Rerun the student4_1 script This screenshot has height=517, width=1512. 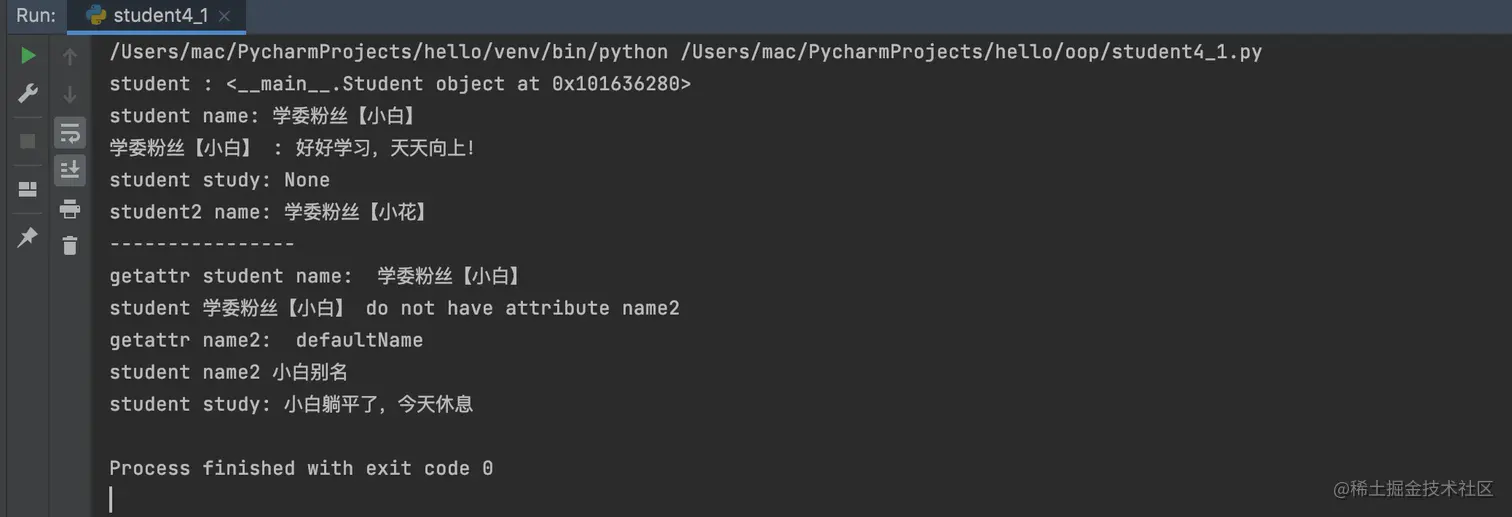click(x=28, y=56)
